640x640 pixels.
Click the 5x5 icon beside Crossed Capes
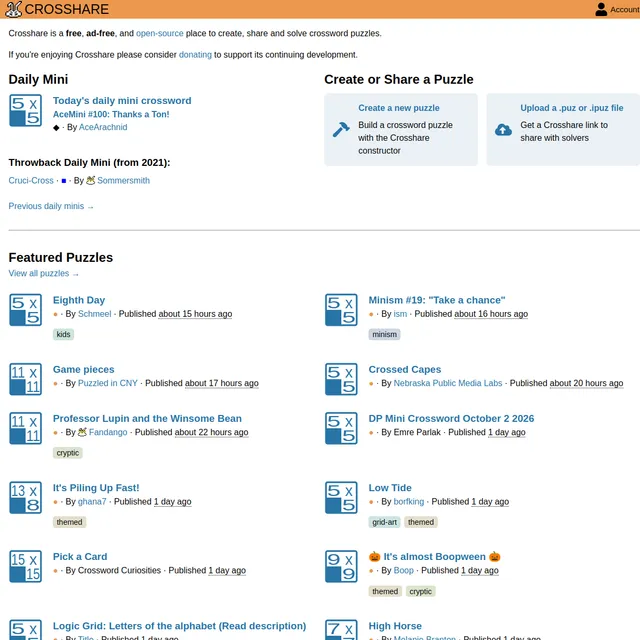coord(341,379)
